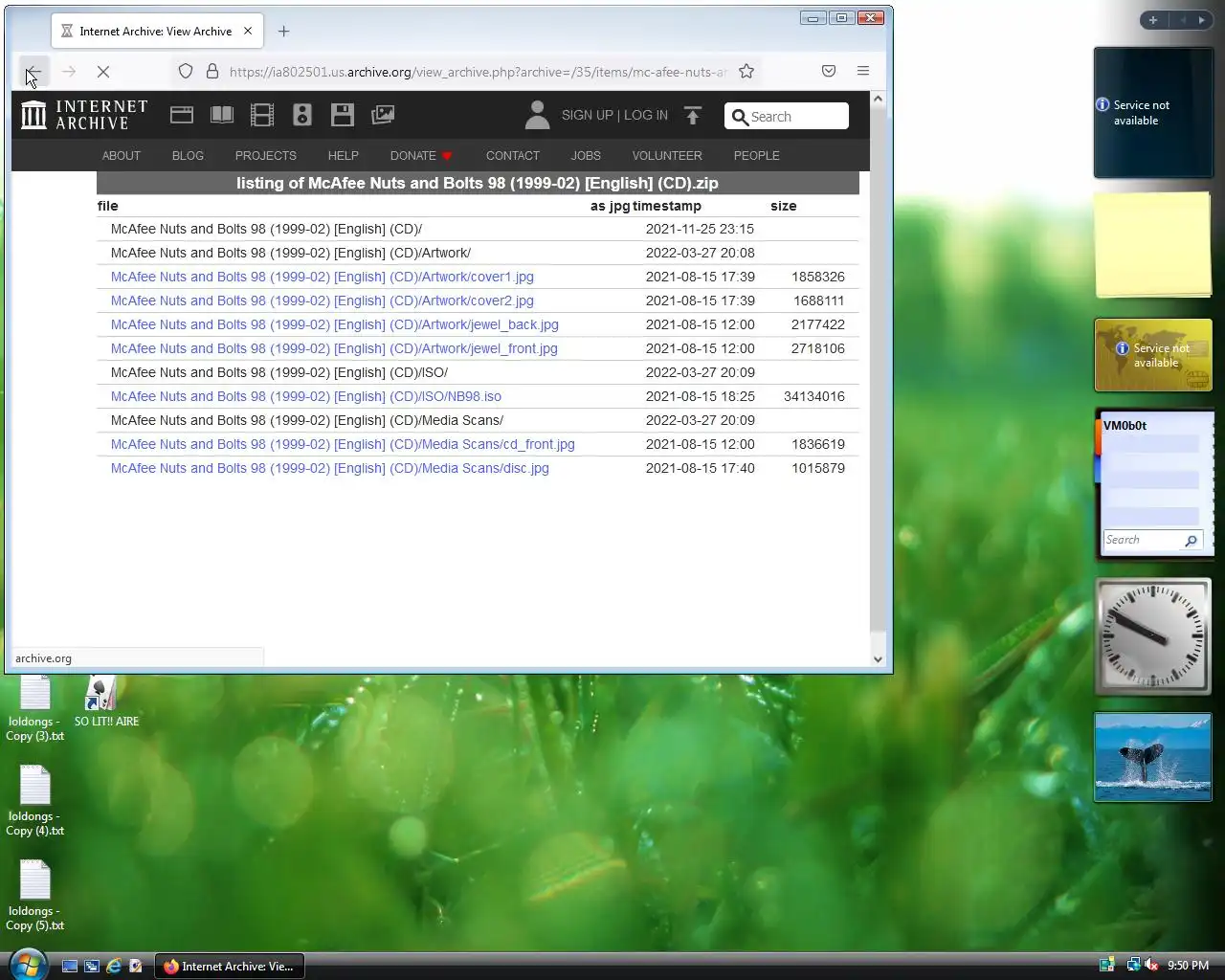Open PEOPLE menu item

pos(757,155)
